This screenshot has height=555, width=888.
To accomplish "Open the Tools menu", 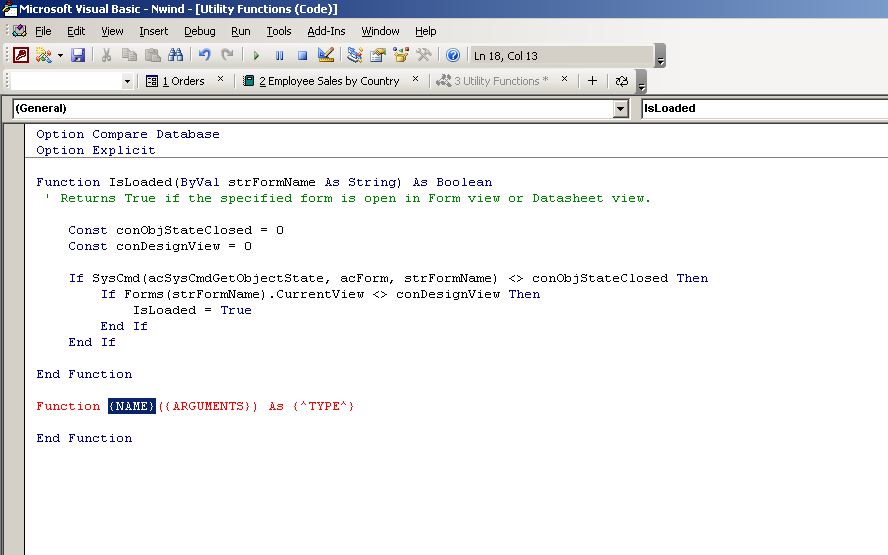I will tap(279, 31).
